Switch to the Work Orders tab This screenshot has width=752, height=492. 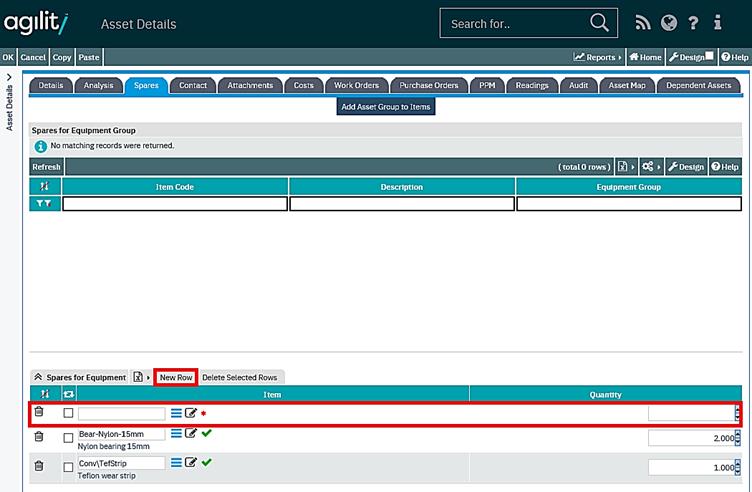coord(355,86)
